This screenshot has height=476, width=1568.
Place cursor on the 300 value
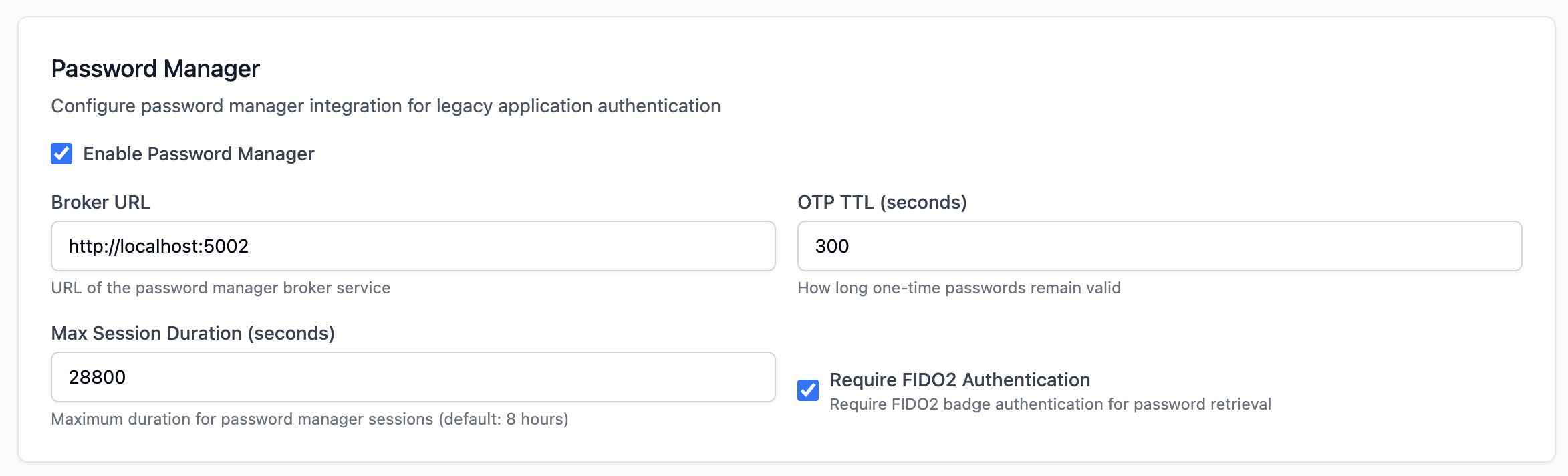click(x=832, y=246)
